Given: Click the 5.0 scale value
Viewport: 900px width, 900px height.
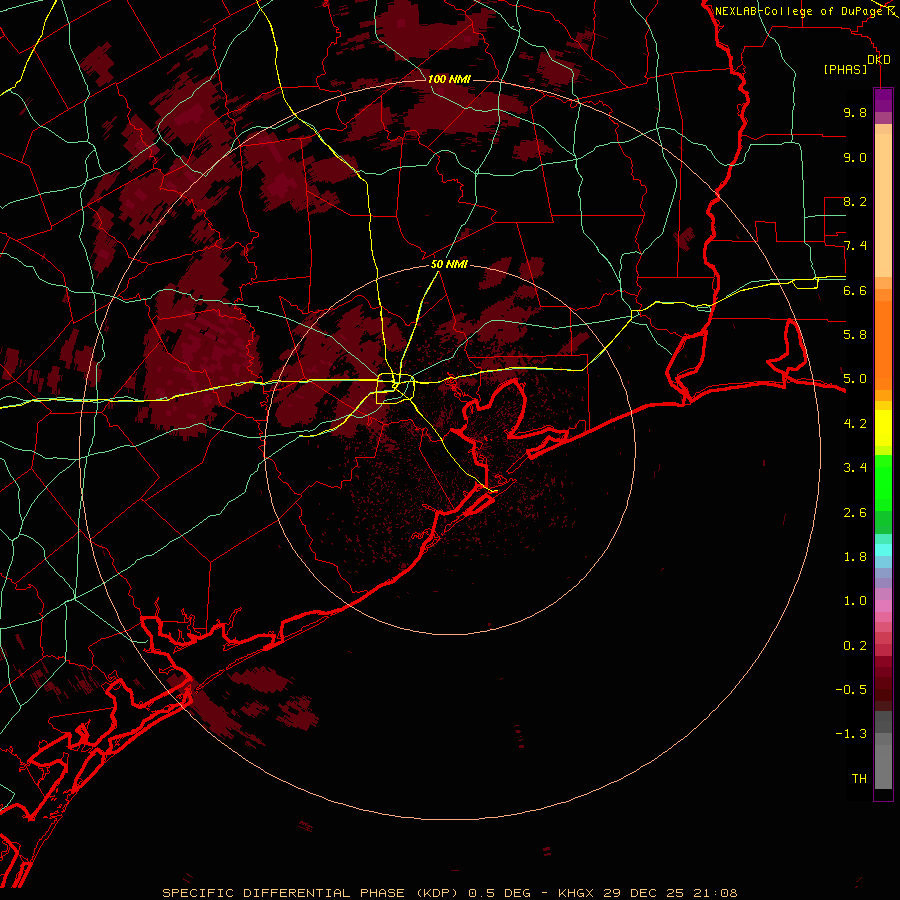Looking at the screenshot, I should point(855,379).
